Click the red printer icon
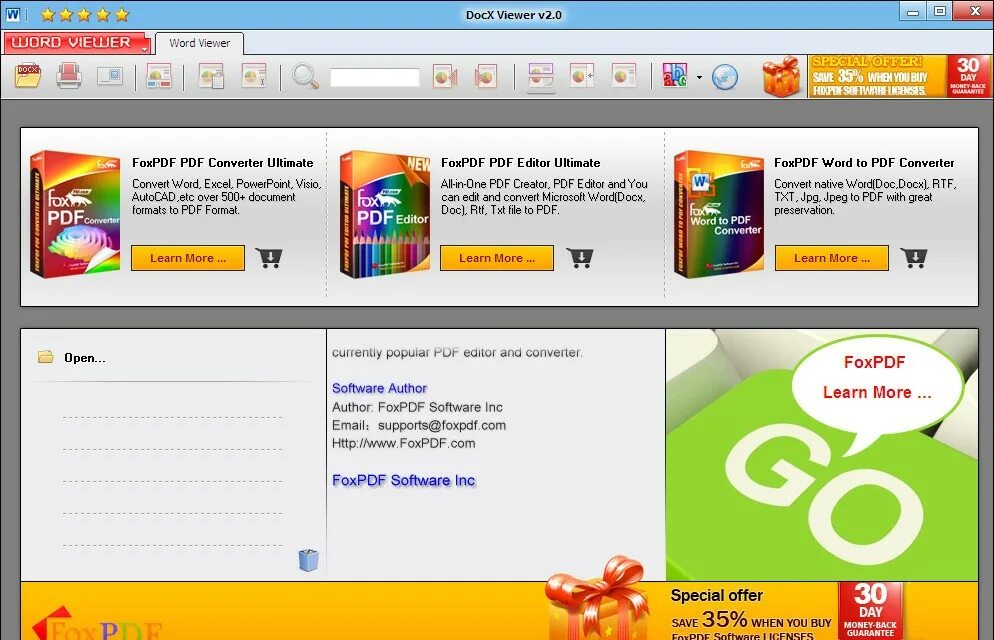 click(68, 75)
